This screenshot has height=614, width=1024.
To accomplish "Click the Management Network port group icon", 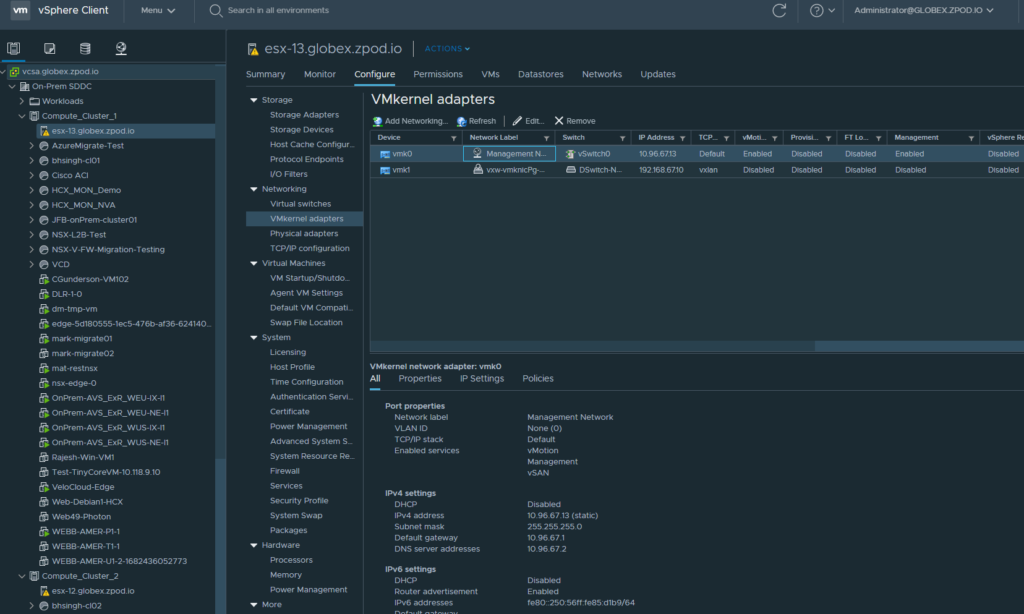I will [477, 154].
